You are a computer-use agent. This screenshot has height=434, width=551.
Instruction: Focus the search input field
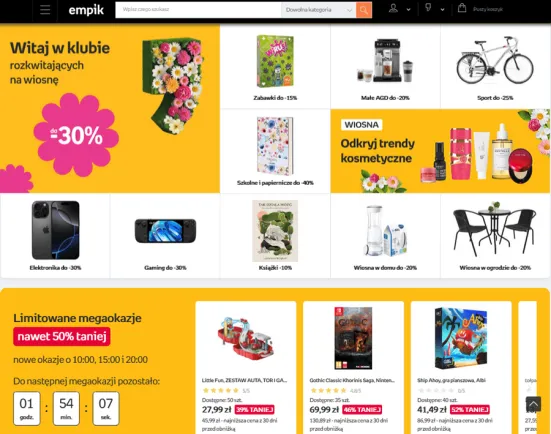[x=198, y=10]
